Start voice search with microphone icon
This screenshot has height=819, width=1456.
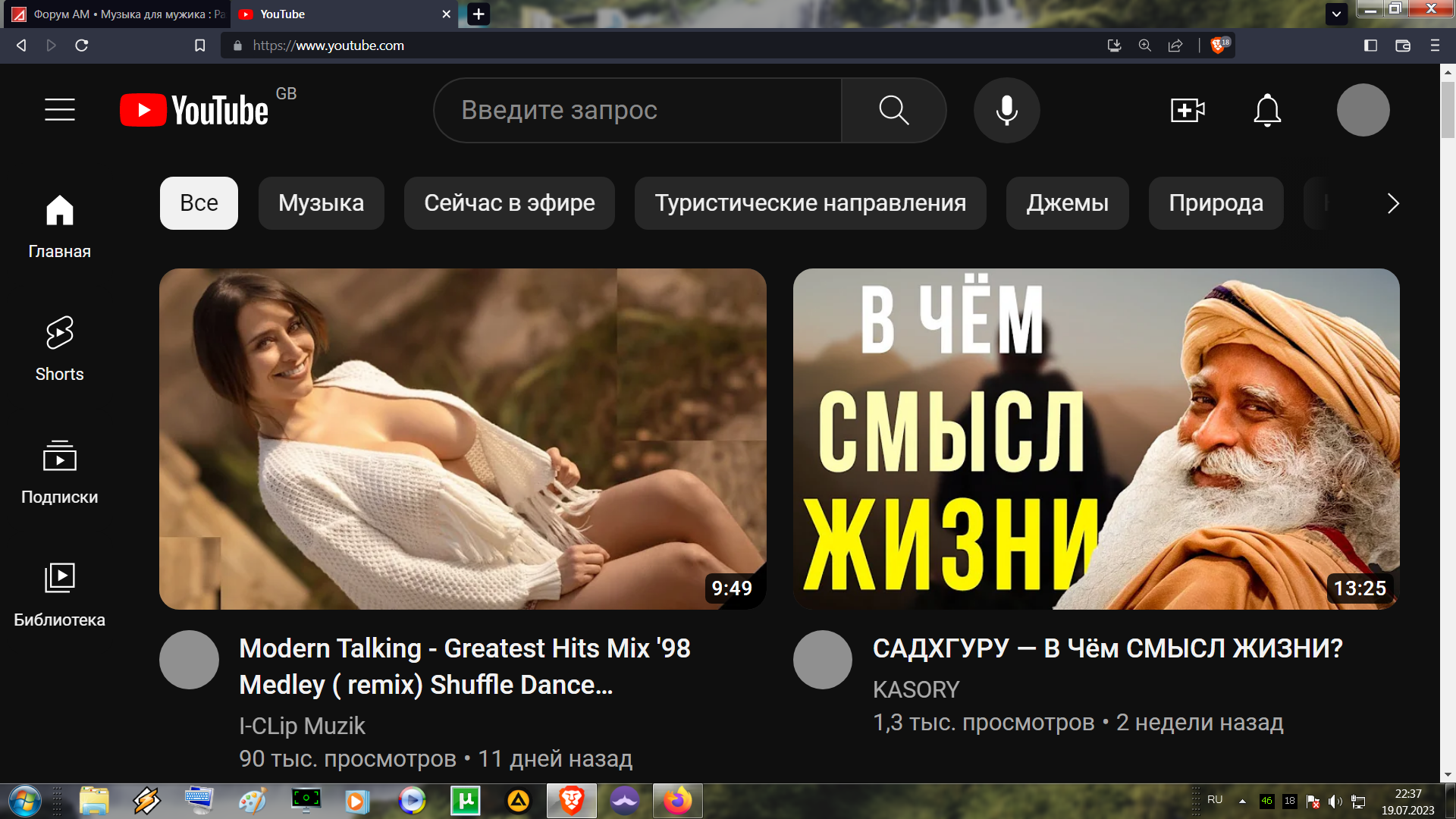pos(1006,110)
